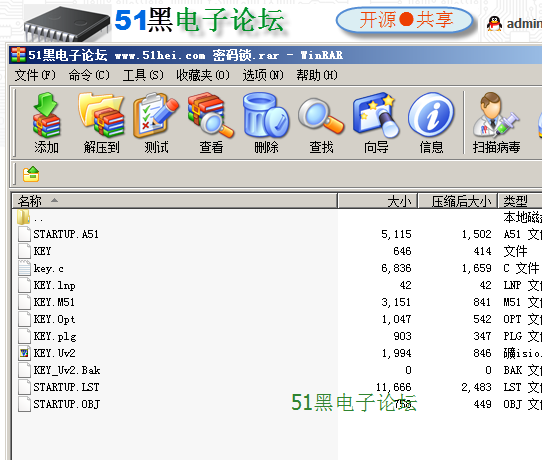Open the Favorites (收藏夹) menu
Screen dimensions: 542x460
[x=203, y=75]
